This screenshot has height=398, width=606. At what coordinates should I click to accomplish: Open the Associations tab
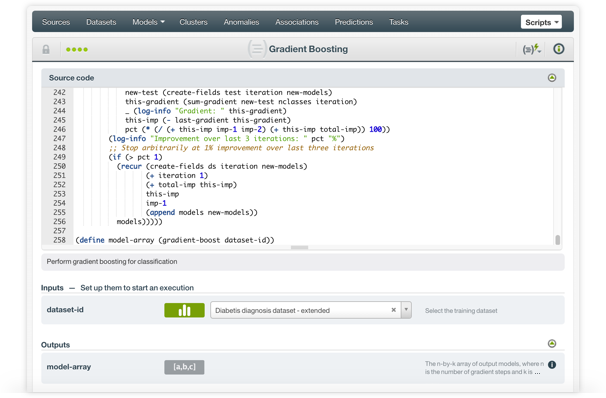(x=297, y=22)
